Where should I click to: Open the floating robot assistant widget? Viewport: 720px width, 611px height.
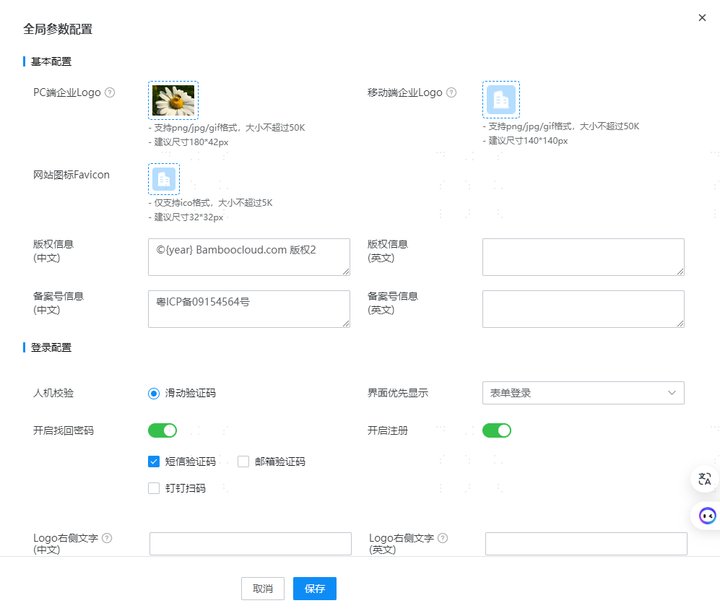coord(707,516)
